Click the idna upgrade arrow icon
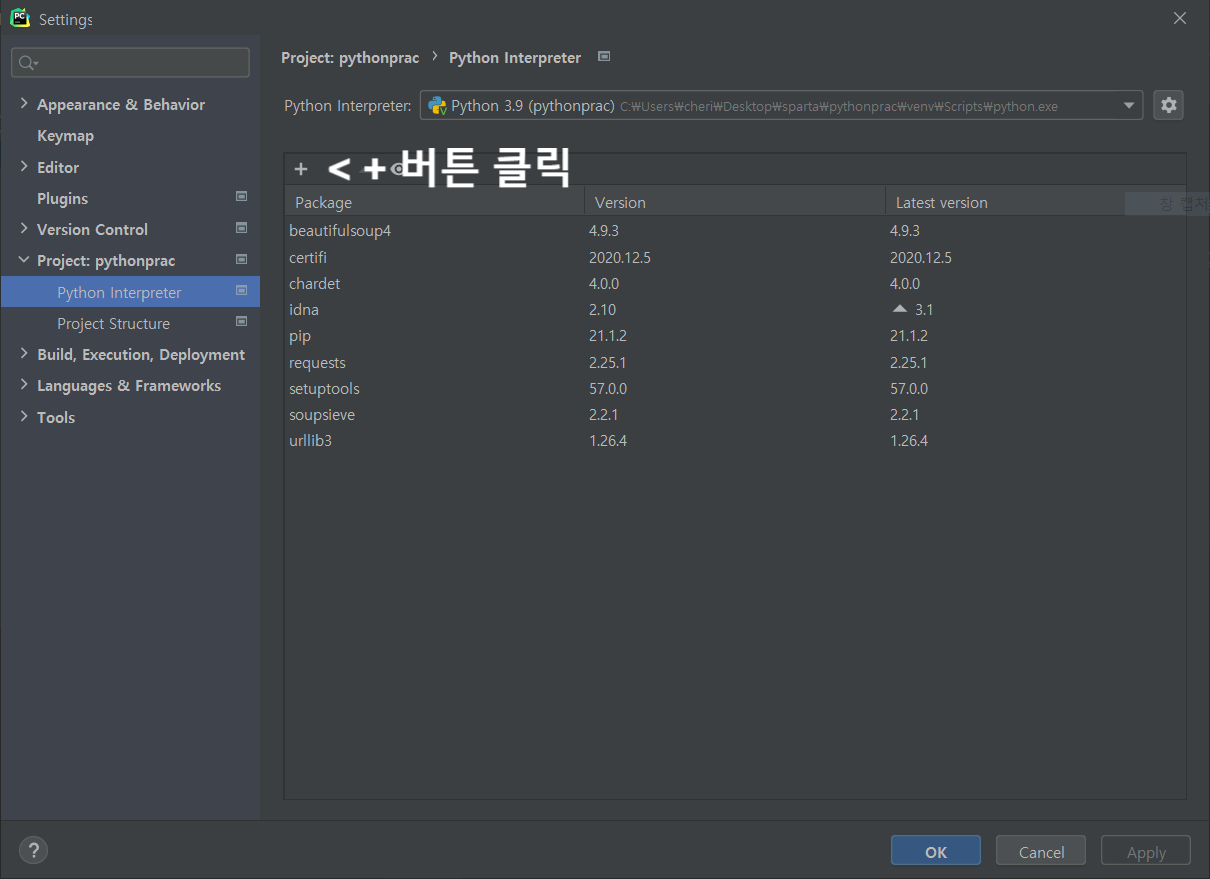The image size is (1210, 879). 900,309
